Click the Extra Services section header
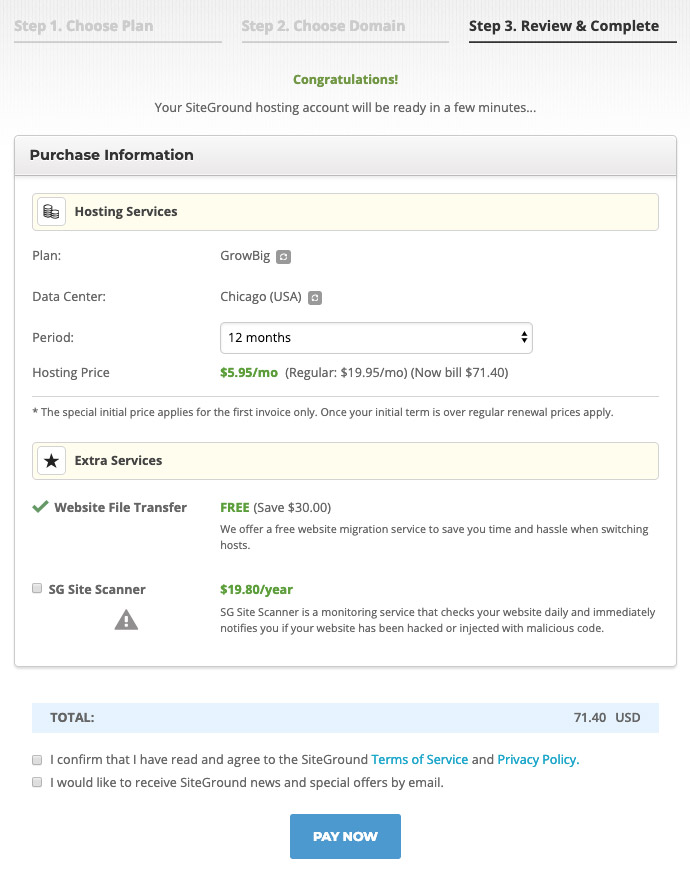This screenshot has width=690, height=890. [345, 461]
